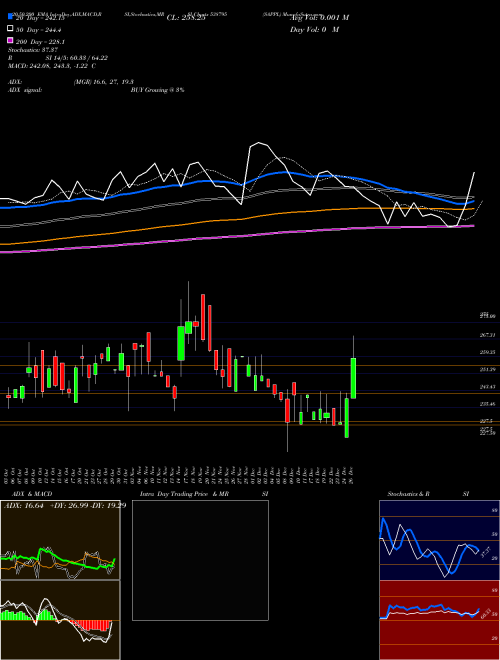Click the white 50 Day legend swatch
Viewport: 500px width, 660px height.
point(10,29)
